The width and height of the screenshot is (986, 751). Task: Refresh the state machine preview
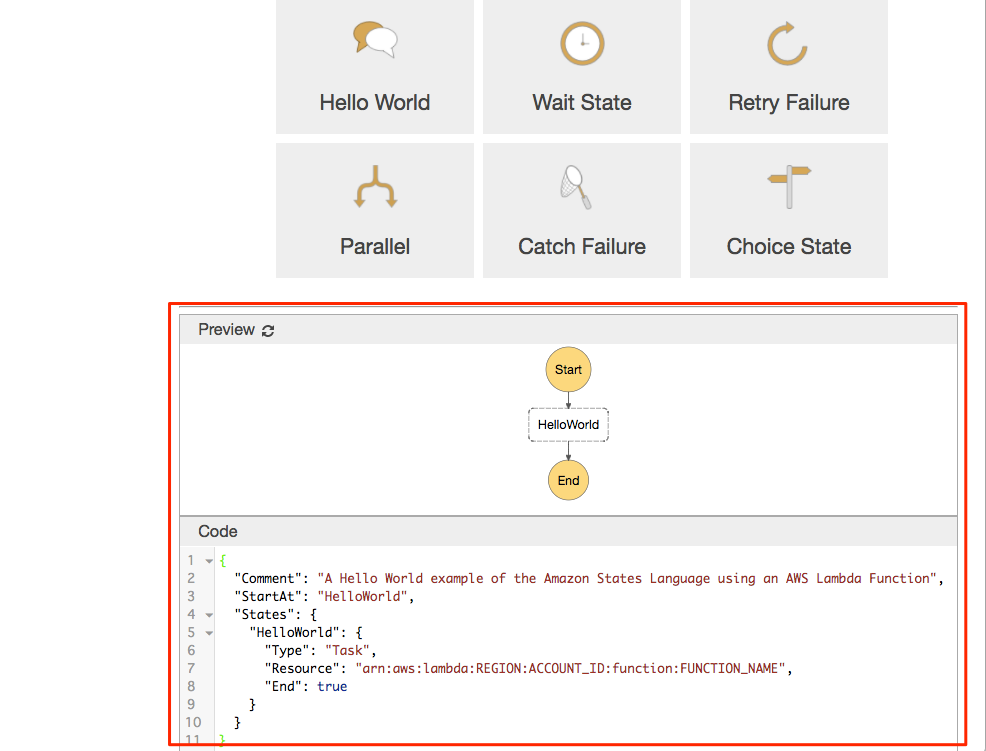click(x=267, y=329)
